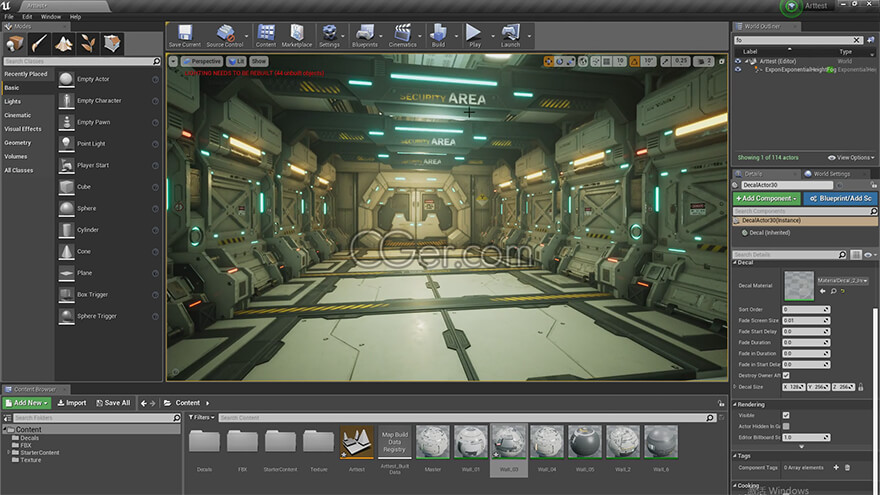Click the Save All button

[x=113, y=403]
